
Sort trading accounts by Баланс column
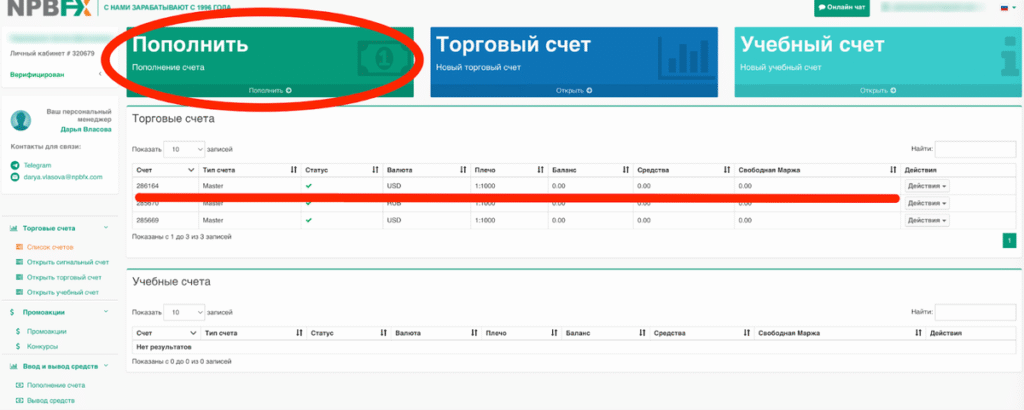tap(588, 170)
